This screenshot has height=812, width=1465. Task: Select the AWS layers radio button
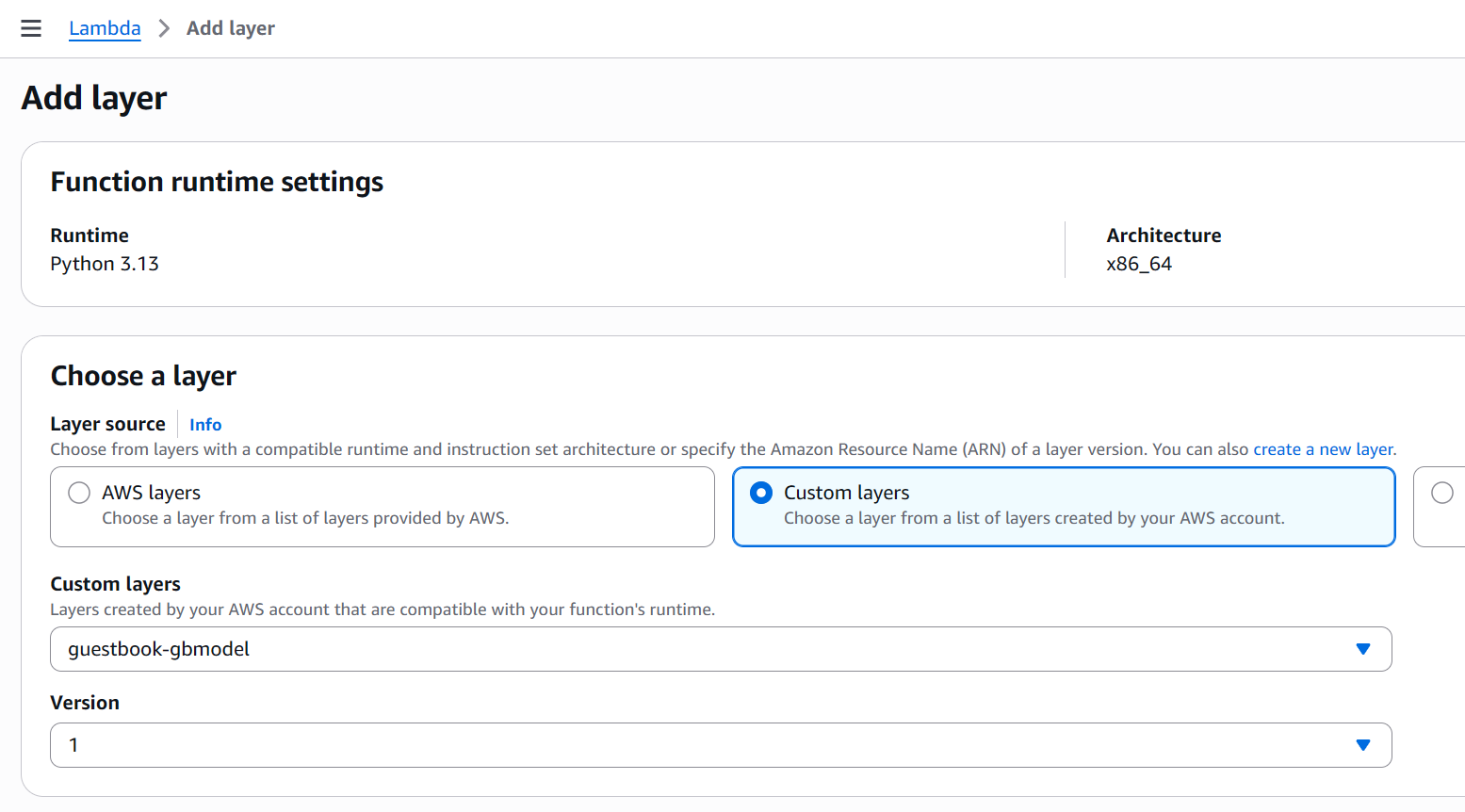point(79,493)
